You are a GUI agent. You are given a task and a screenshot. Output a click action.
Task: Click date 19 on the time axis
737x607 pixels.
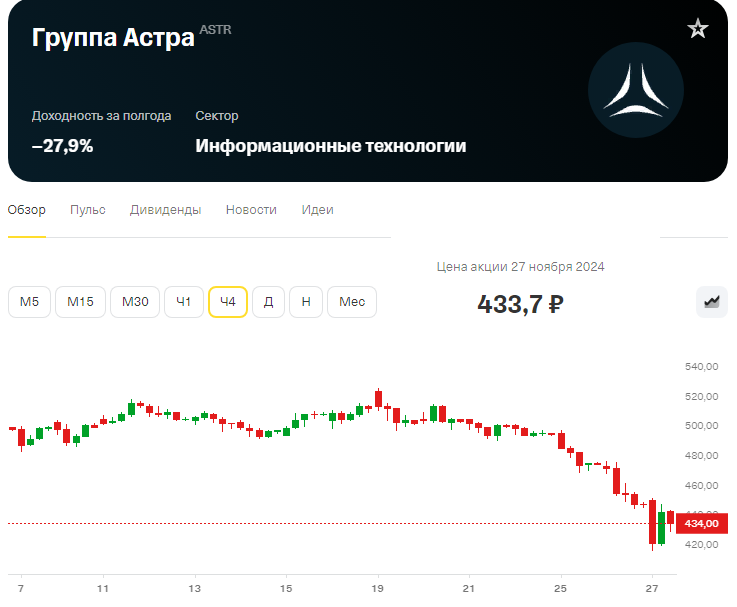pos(377,588)
